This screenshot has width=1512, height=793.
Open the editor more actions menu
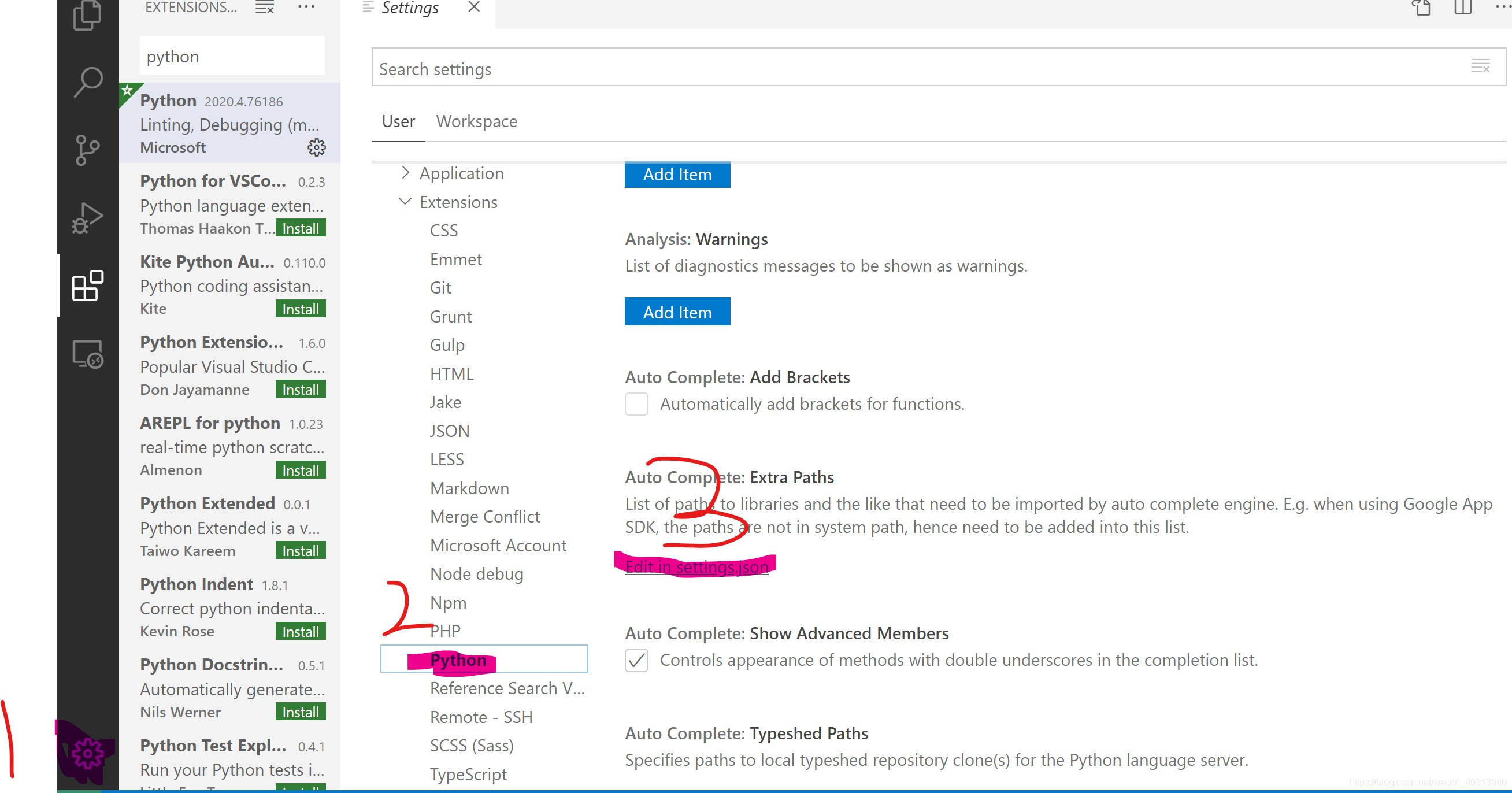[1503, 7]
